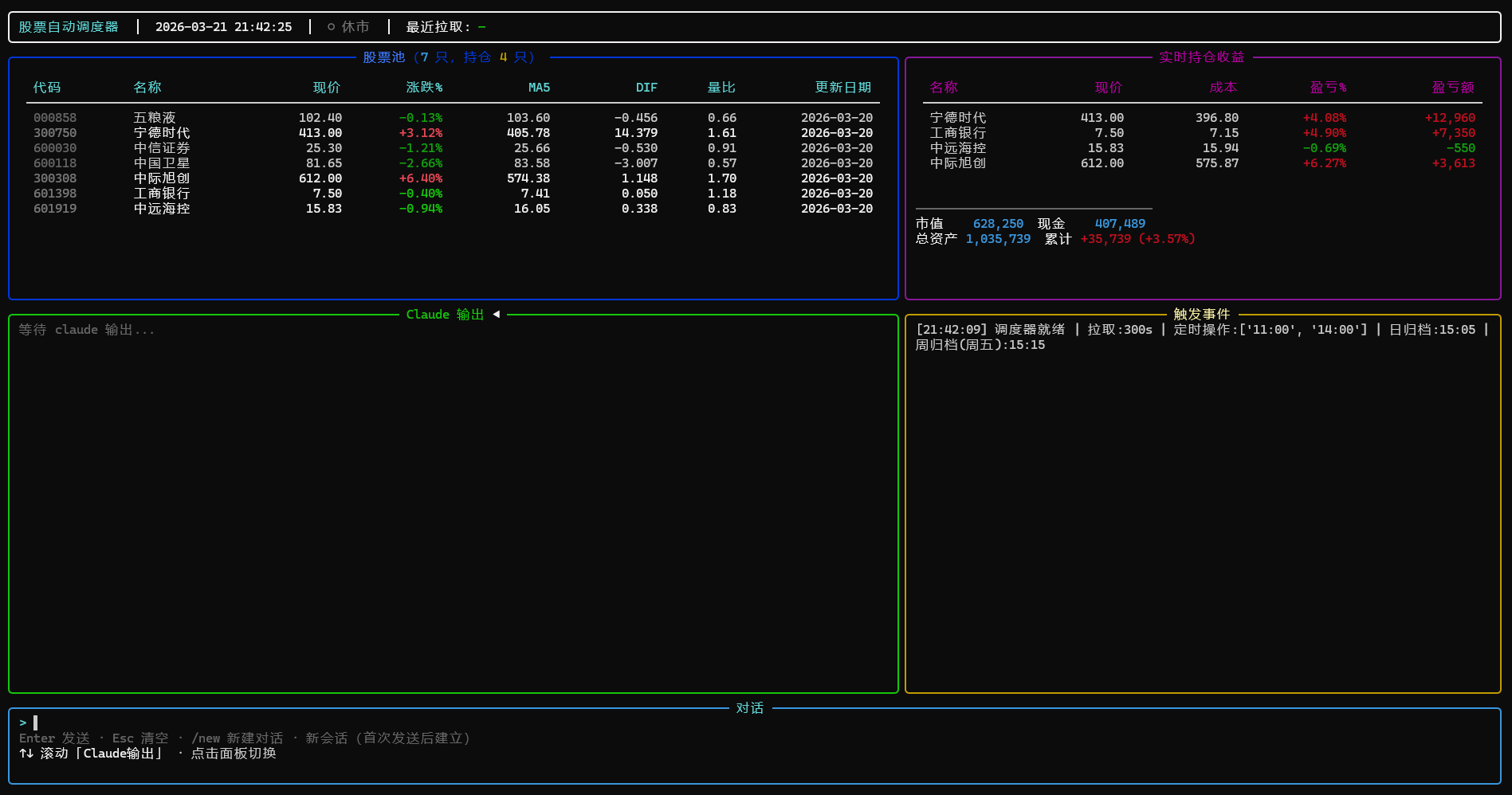The width and height of the screenshot is (1512, 795).
Task: Click the cash value 407,489
Action: tap(1120, 224)
